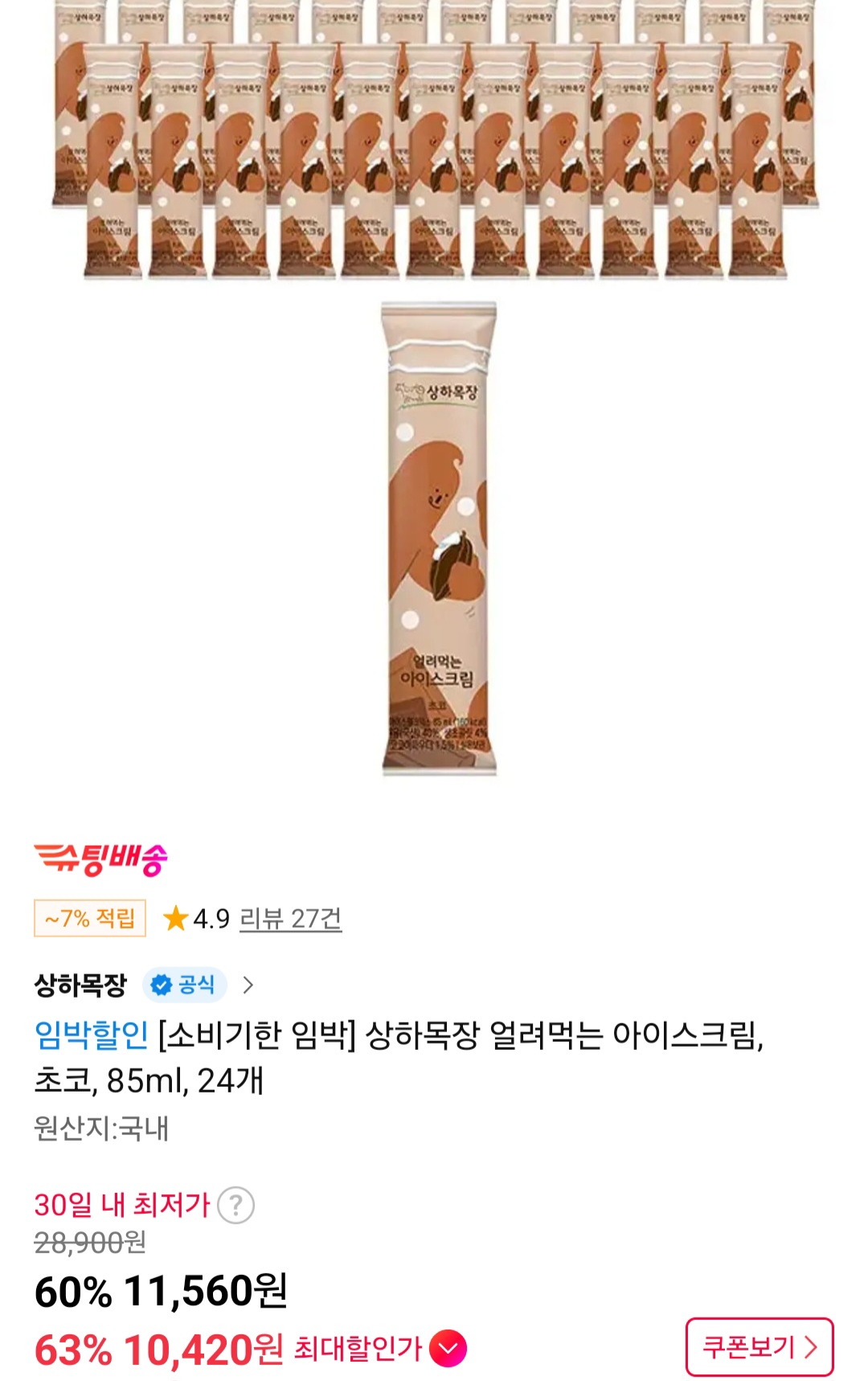Viewport: 868px width, 1381px height.
Task: Click the 쿠폰보기 button
Action: [x=759, y=1346]
